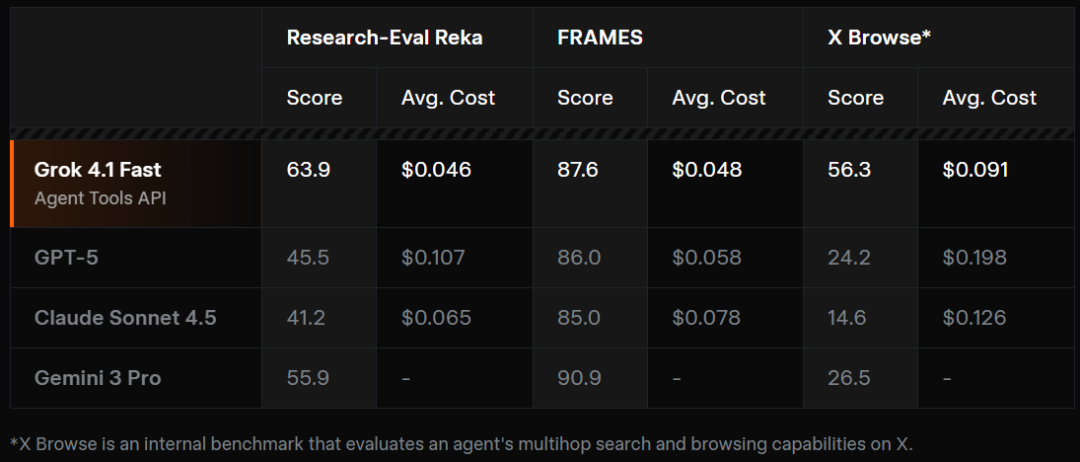Click the $0.046 average cost cell
Screen dimensions: 1080x462
(x=436, y=170)
